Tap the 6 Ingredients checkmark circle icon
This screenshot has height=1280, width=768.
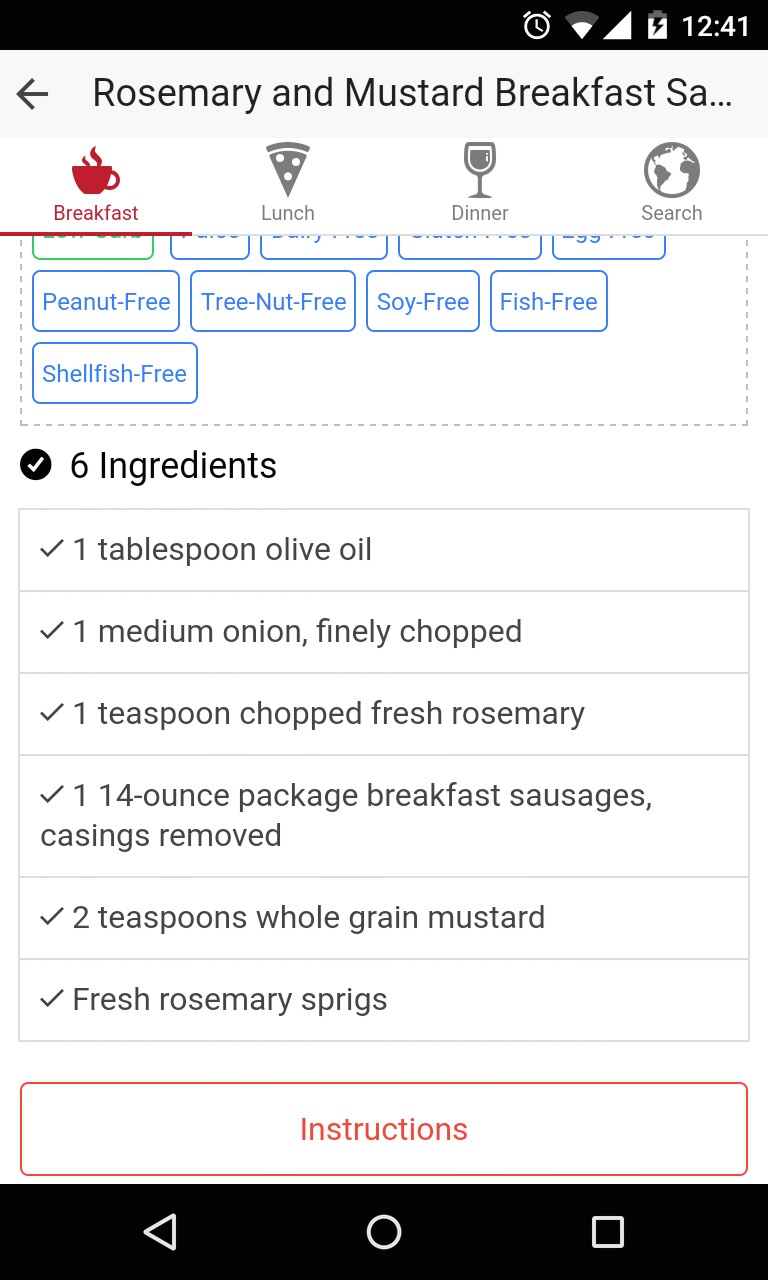click(x=36, y=465)
